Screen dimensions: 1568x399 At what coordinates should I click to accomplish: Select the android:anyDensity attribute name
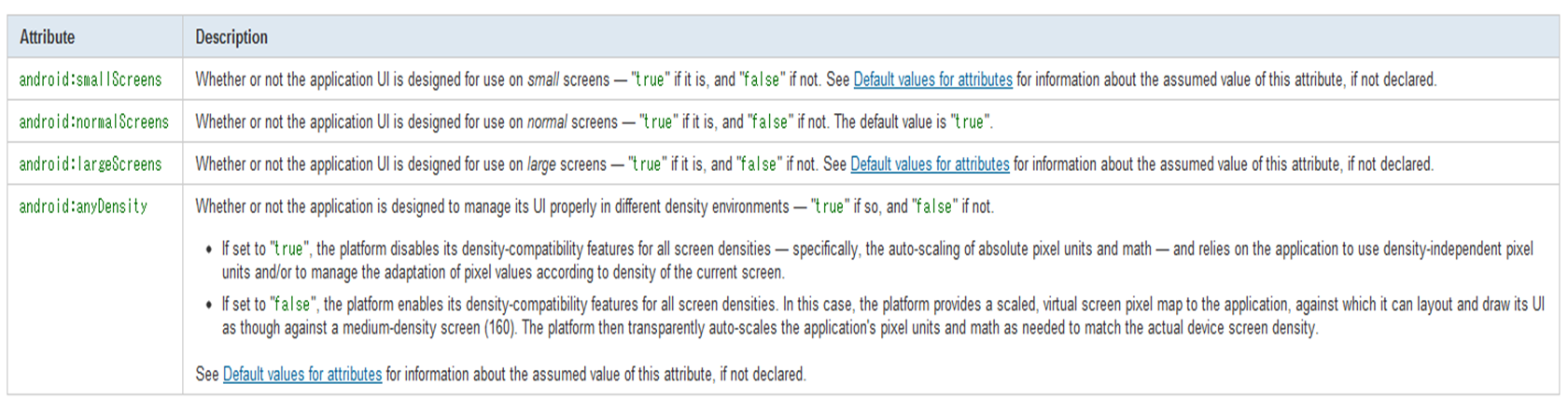point(83,206)
